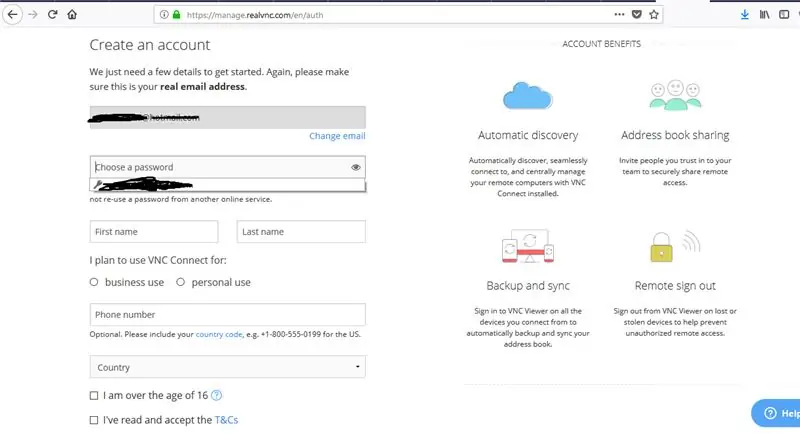Open the downloads arrow icon
The height and width of the screenshot is (435, 800).
(x=744, y=14)
